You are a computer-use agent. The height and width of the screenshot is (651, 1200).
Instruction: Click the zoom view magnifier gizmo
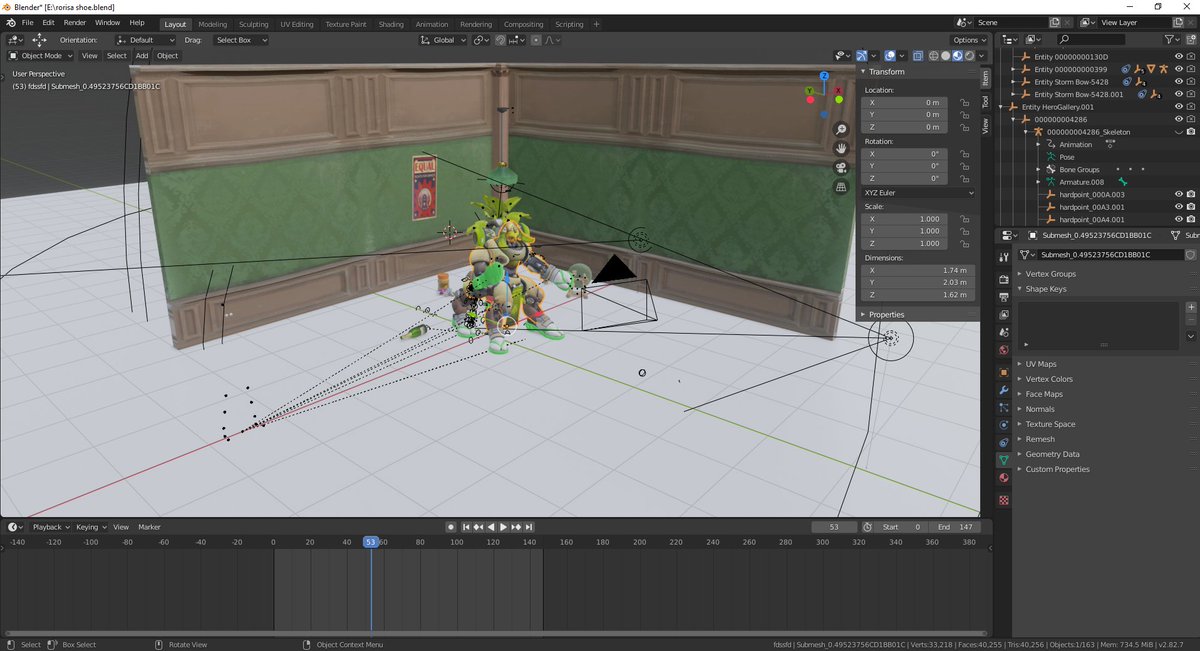(841, 130)
